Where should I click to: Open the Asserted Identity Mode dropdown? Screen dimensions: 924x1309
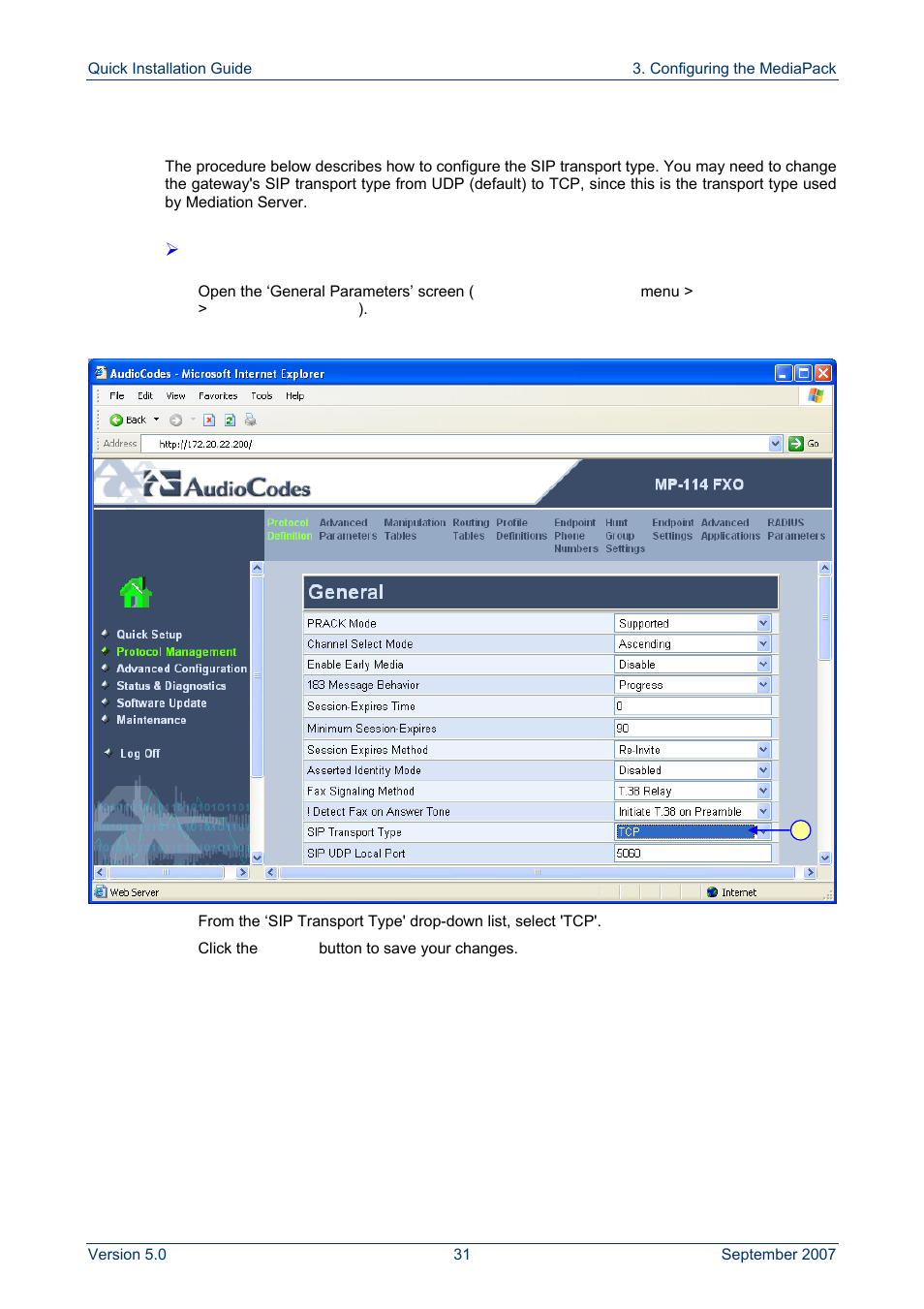click(763, 770)
